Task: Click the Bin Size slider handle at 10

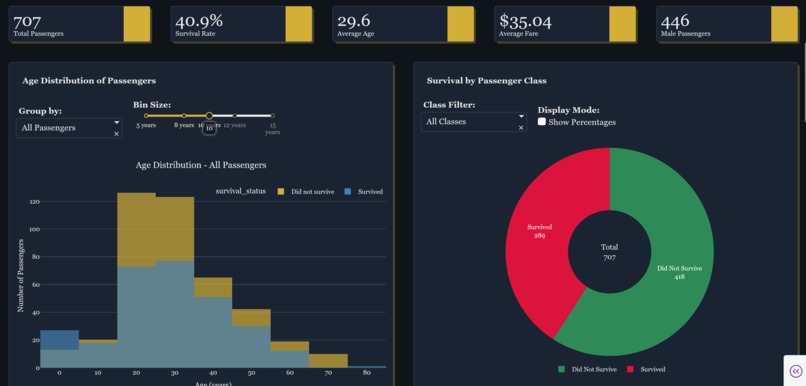Action: point(209,116)
